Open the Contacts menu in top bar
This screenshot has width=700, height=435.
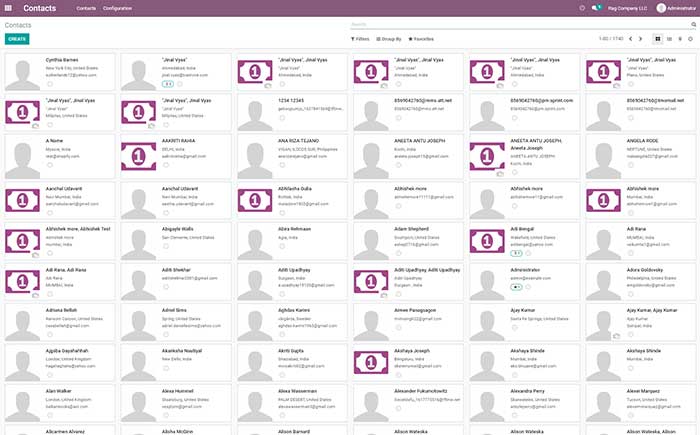(x=86, y=8)
